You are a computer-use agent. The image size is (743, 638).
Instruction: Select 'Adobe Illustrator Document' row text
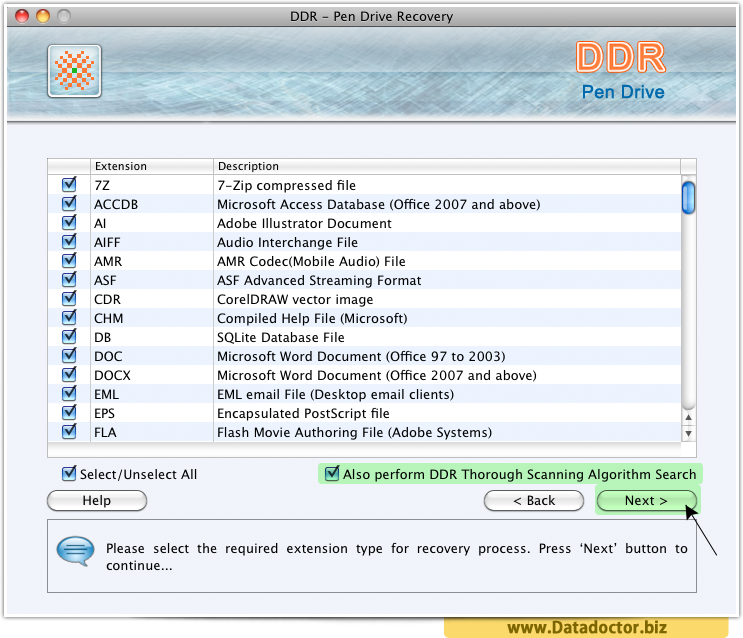tap(304, 223)
